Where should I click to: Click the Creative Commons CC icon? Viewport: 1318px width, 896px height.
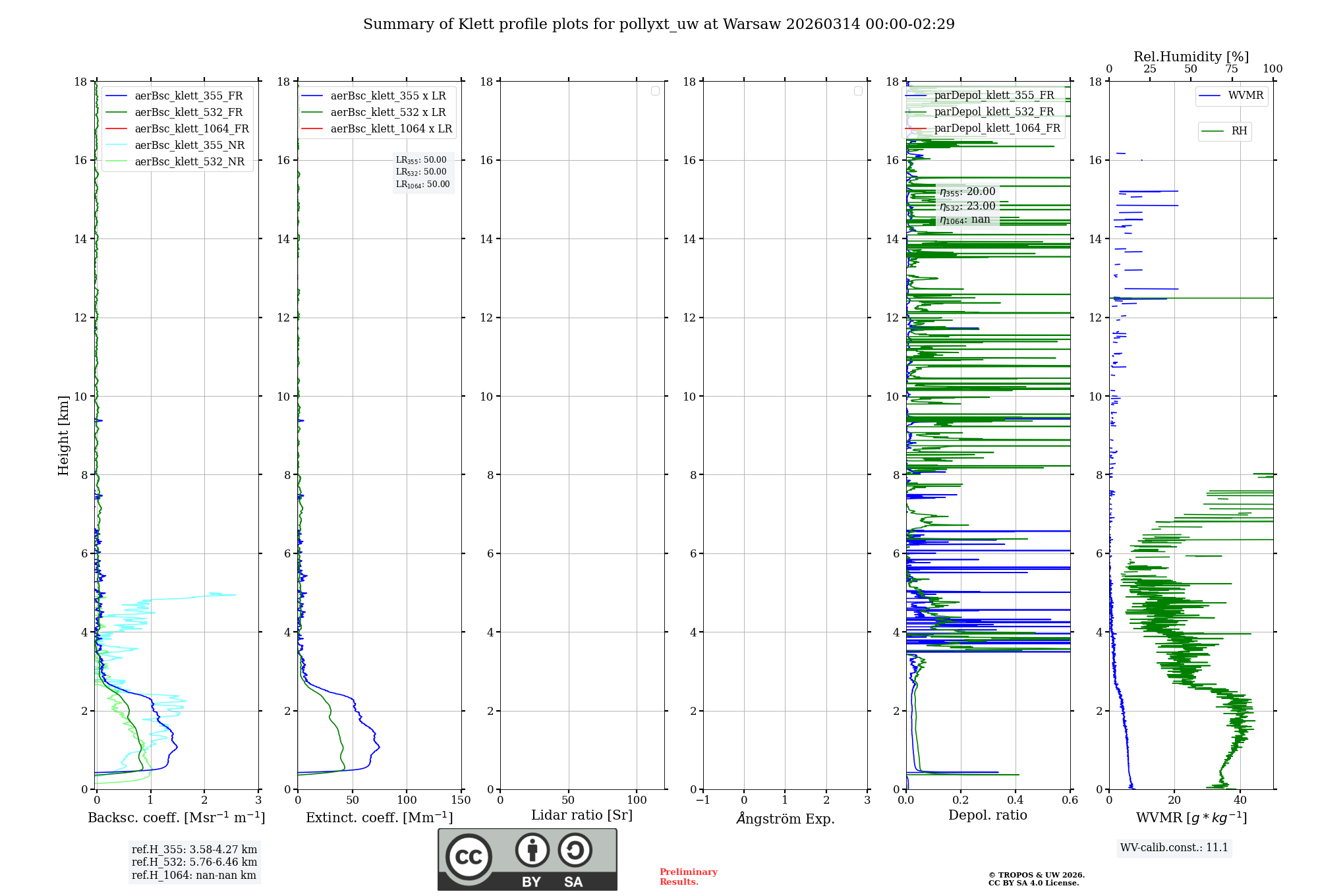click(469, 857)
